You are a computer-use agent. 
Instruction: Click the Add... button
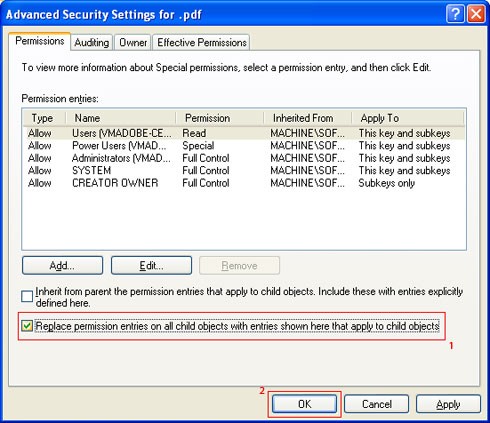[62, 265]
